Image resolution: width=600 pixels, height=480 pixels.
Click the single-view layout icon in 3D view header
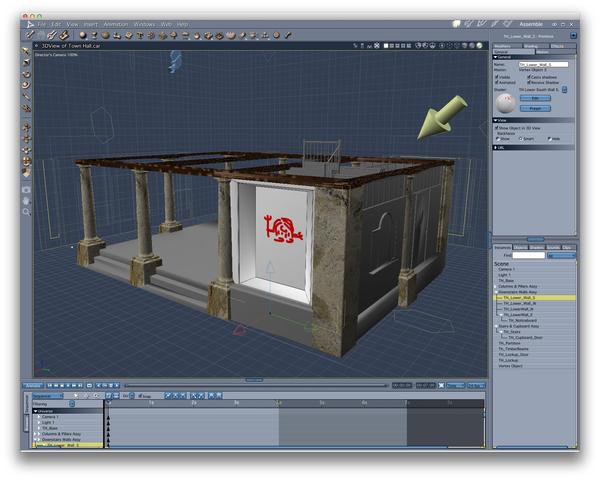(386, 46)
